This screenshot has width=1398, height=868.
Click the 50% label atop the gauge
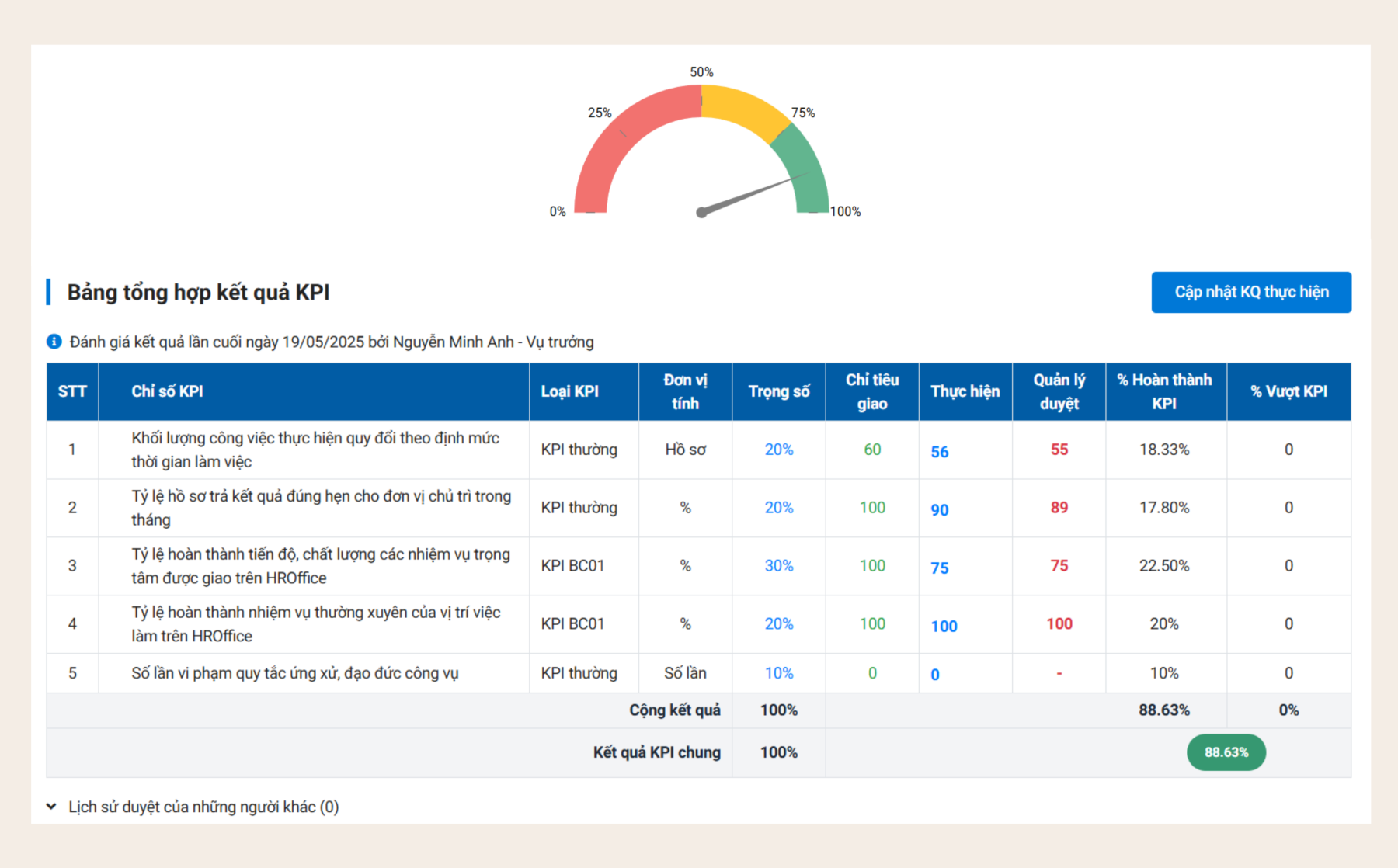click(701, 71)
